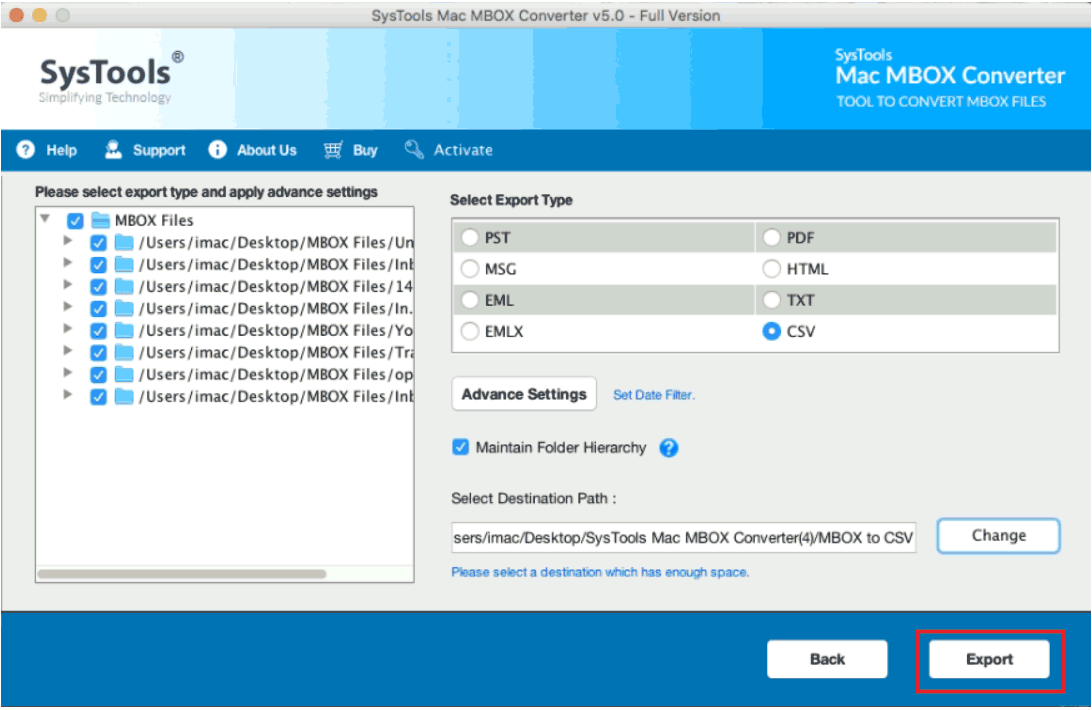Toggle Maintain Folder Hierarchy checkbox

(460, 447)
